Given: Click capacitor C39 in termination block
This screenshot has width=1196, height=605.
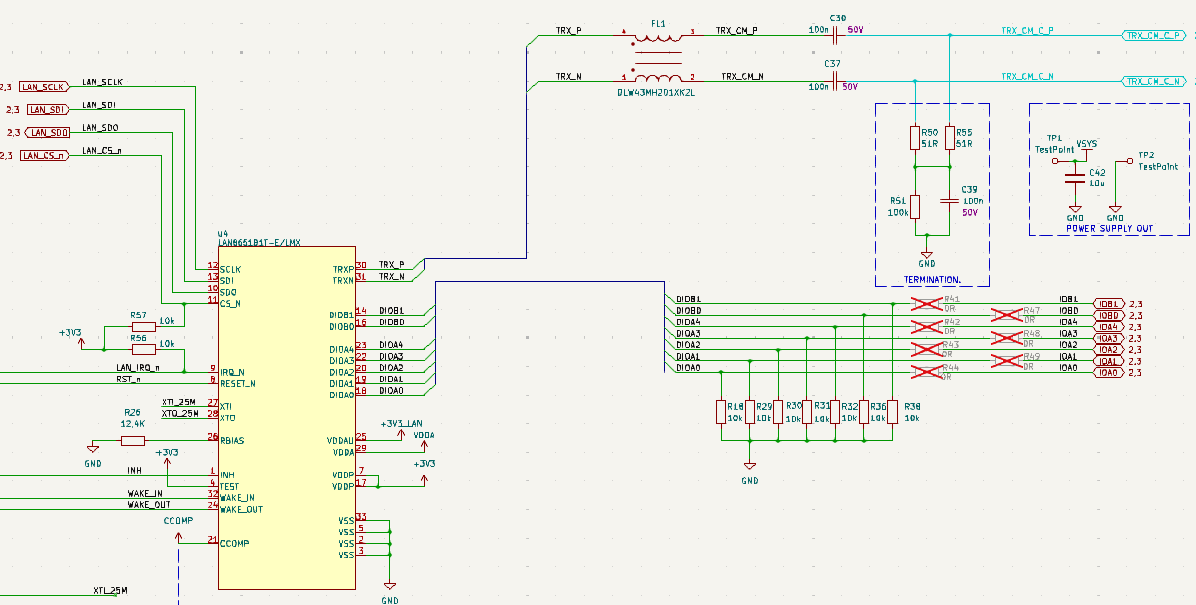Looking at the screenshot, I should coord(949,201).
